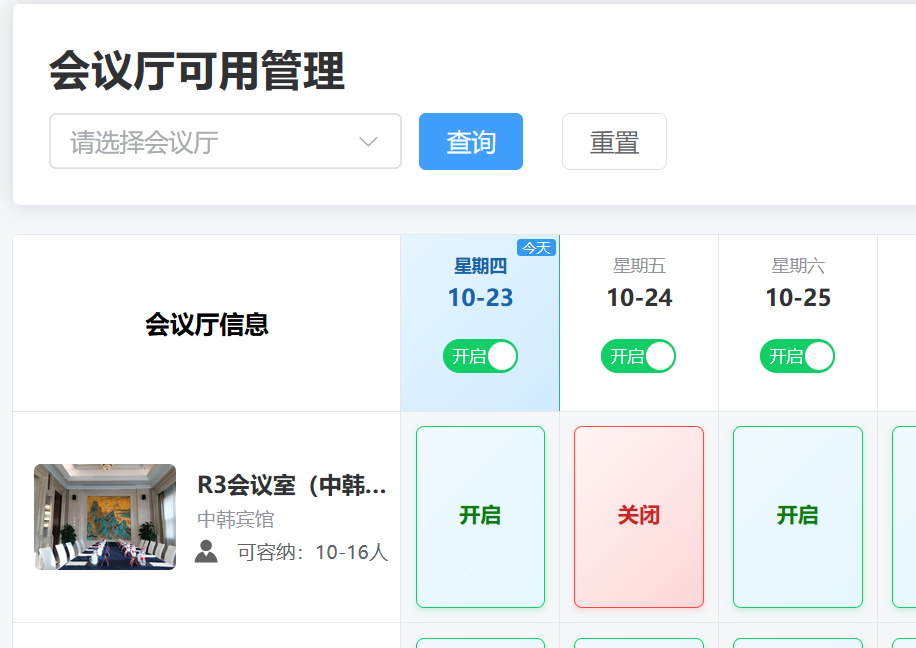Switch off the 10-24 Friday toggle
Viewport: 916px width, 648px height.
pos(638,356)
